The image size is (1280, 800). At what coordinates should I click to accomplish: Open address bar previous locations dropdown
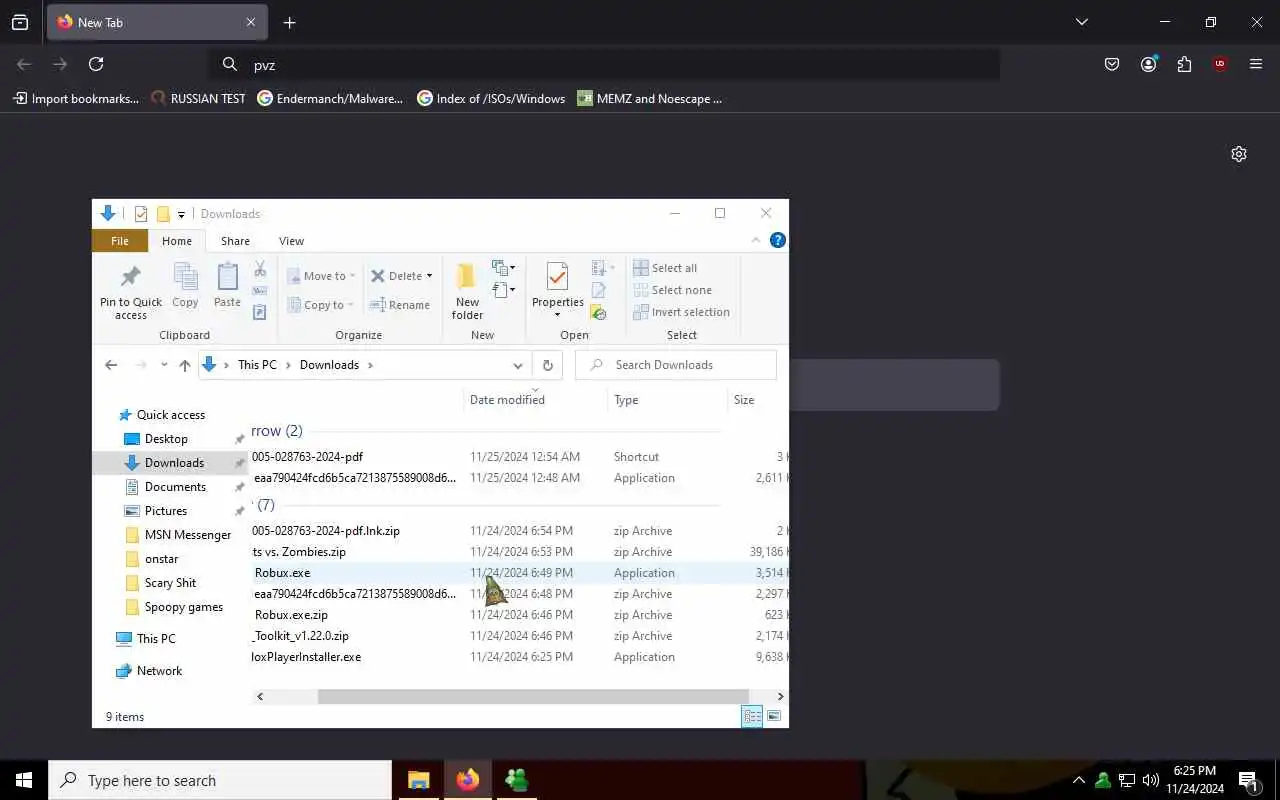518,365
